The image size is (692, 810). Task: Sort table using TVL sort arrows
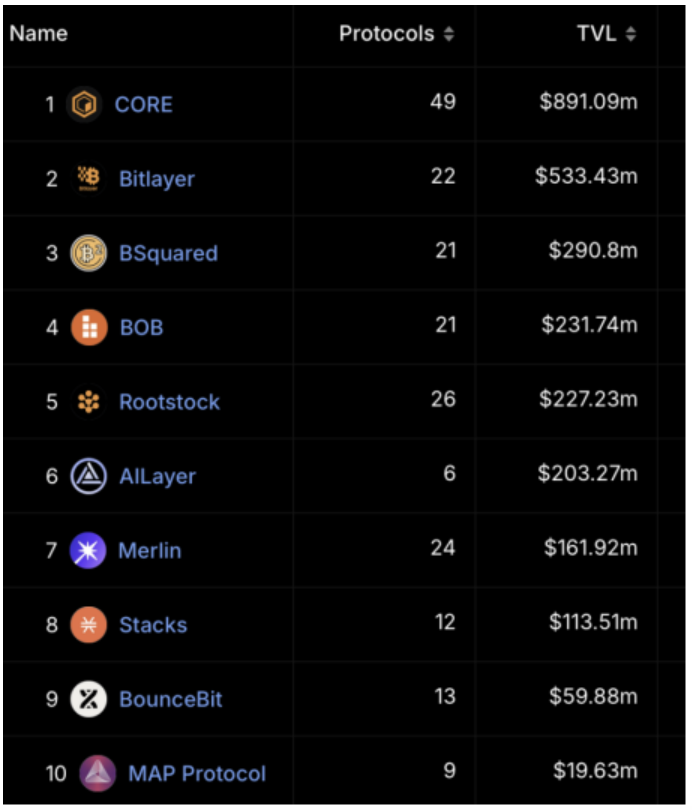[631, 34]
